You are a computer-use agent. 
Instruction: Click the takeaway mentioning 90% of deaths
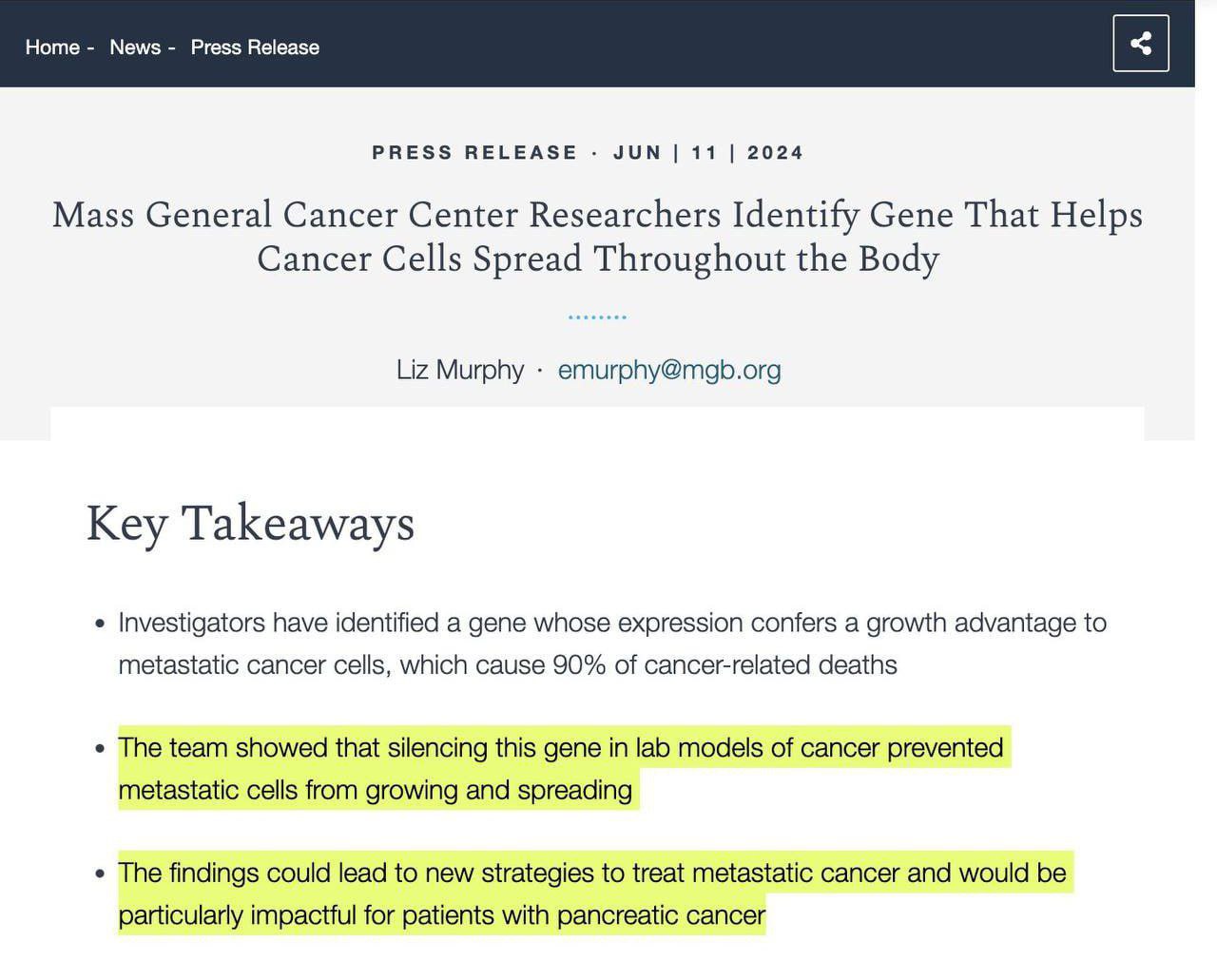coord(612,644)
